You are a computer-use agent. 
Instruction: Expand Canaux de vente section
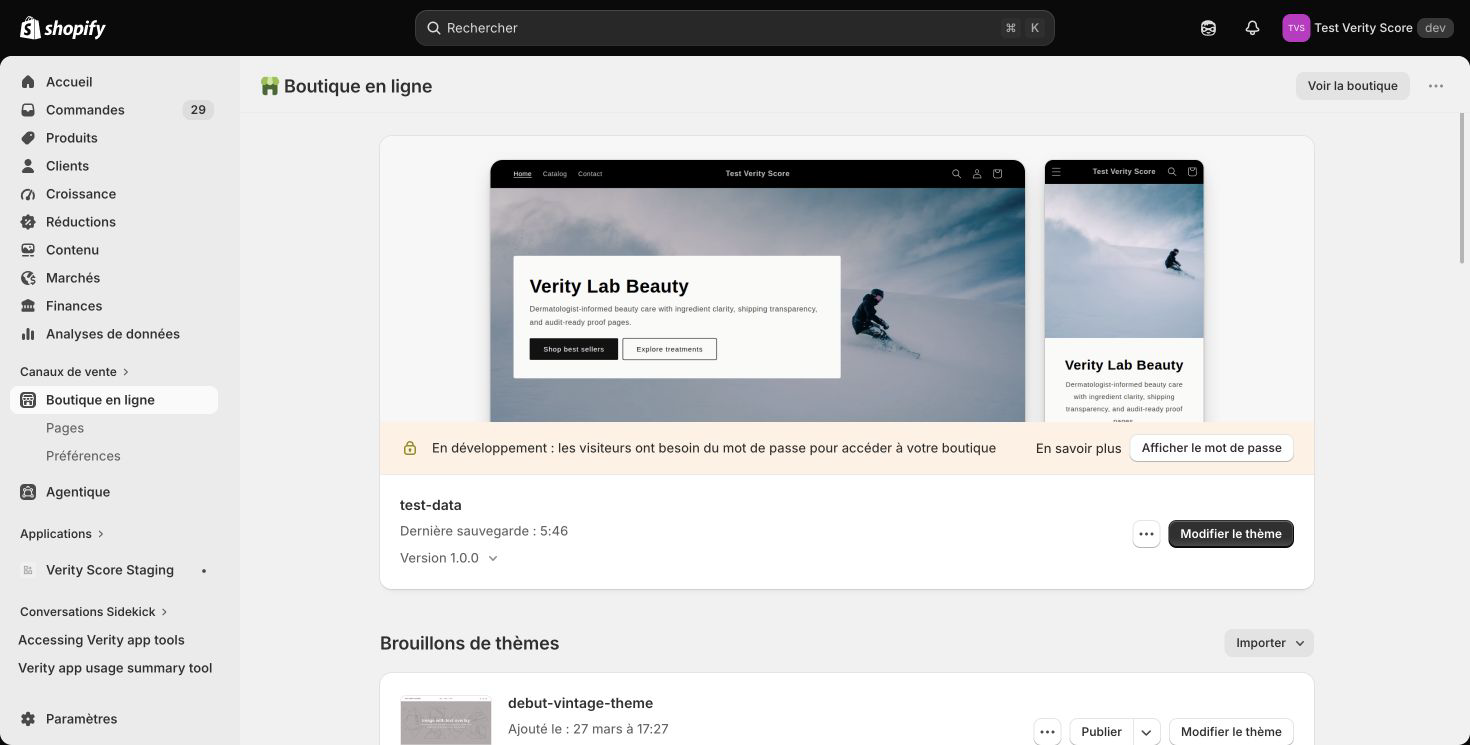(75, 372)
